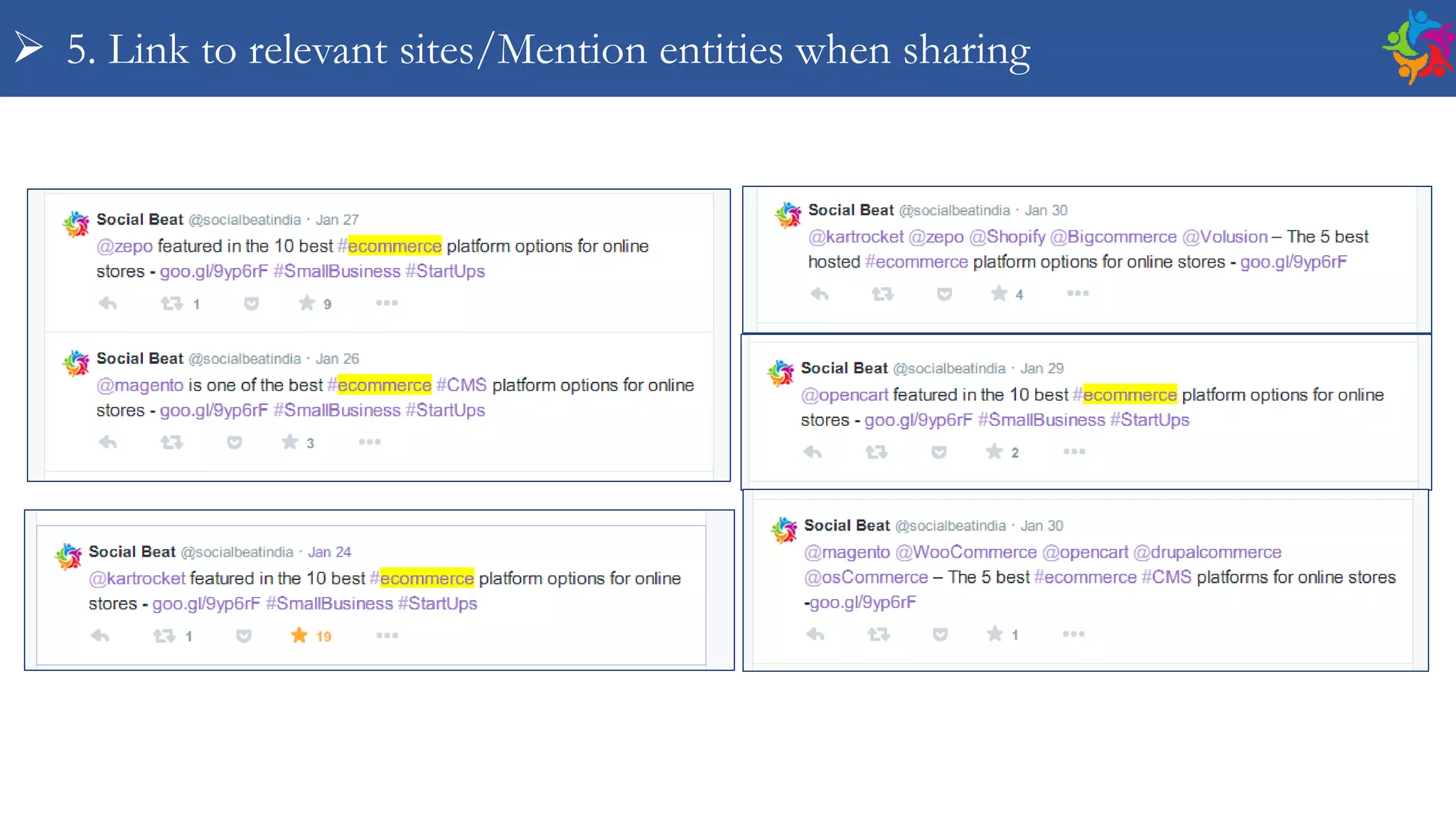Open the @osCommerce mention link
Screen dimensions: 1456x819
coord(866,577)
